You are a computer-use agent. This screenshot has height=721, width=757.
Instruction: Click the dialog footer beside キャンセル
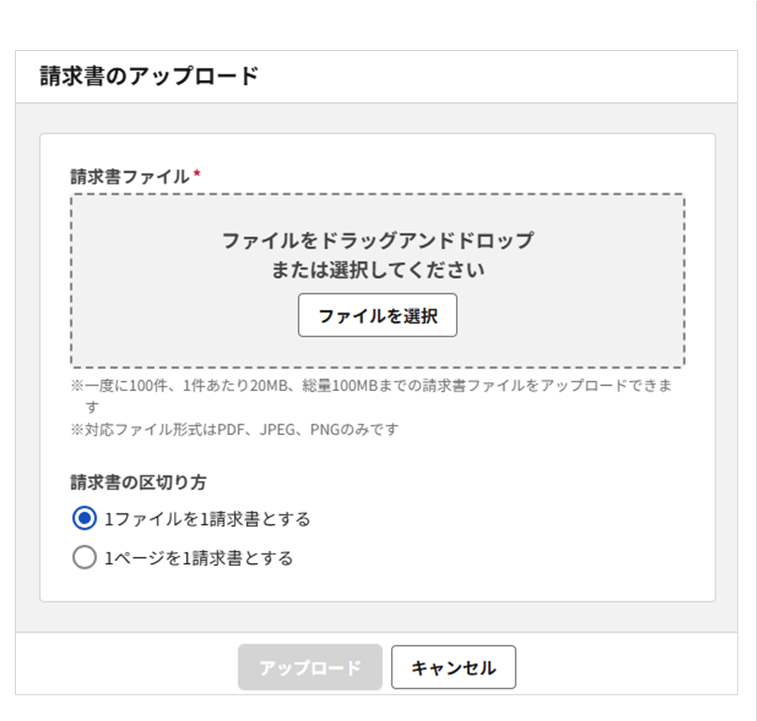tap(620, 667)
